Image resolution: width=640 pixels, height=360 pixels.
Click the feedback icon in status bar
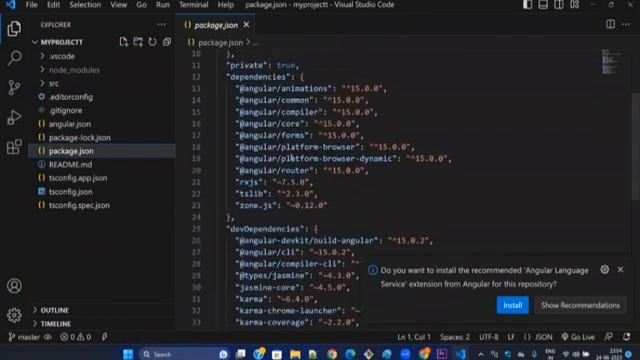[x=609, y=337]
